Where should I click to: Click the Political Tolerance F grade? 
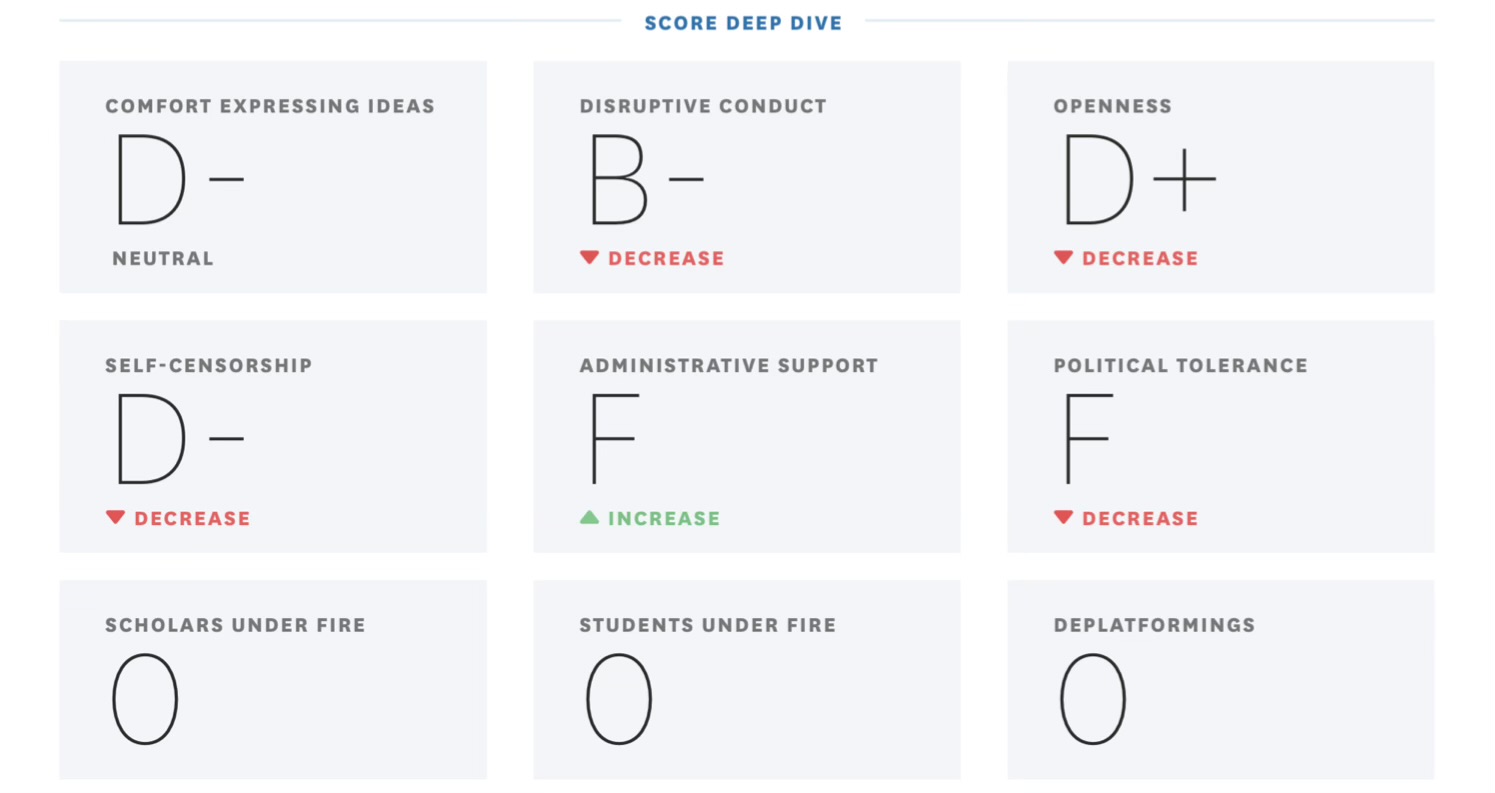tap(1087, 440)
